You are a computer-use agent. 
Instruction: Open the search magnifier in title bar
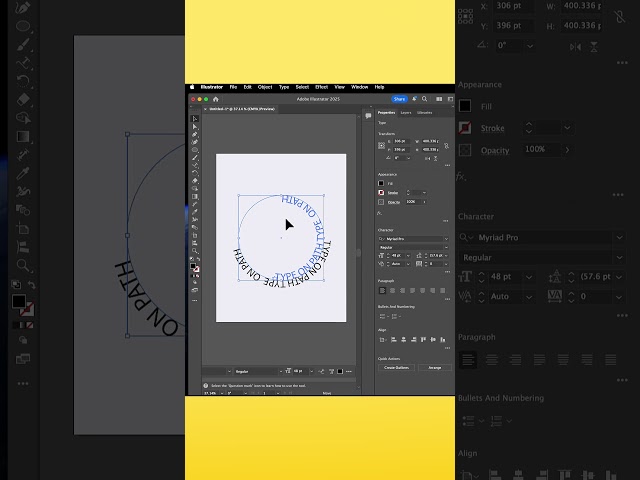tap(424, 99)
